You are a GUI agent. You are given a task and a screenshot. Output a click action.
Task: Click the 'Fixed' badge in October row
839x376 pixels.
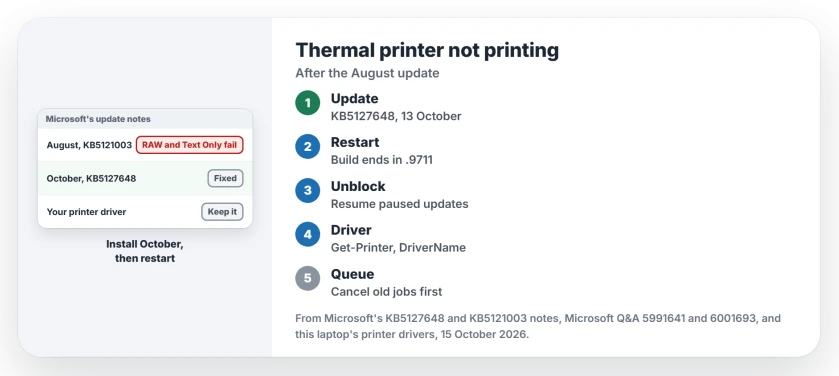(x=225, y=179)
